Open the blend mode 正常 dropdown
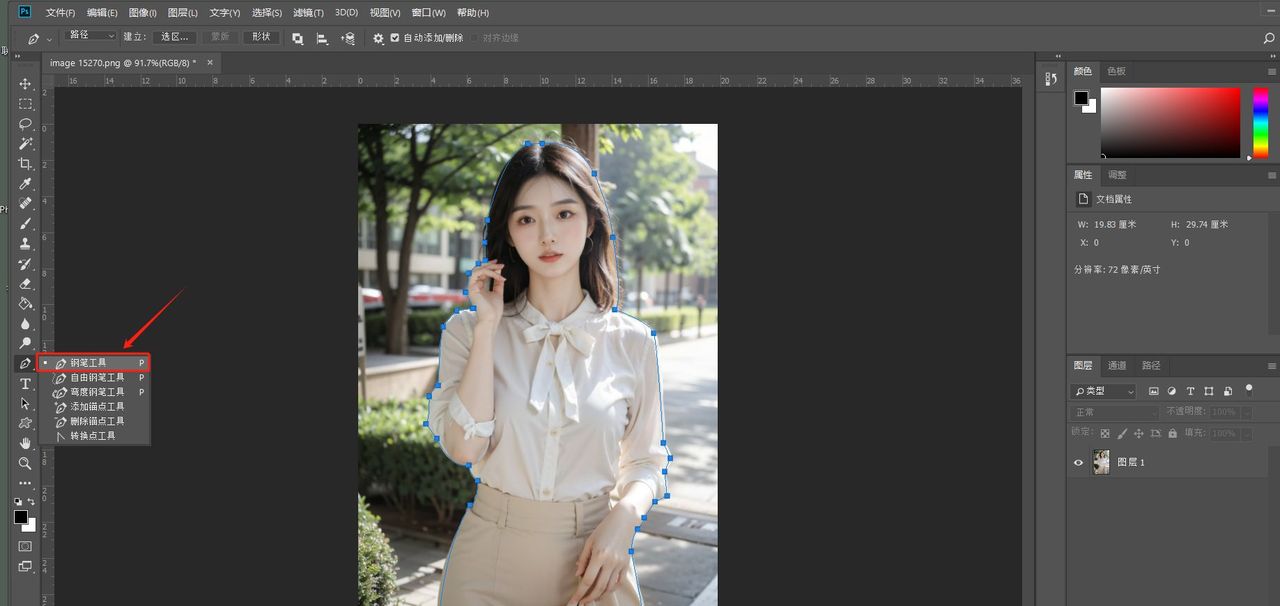1280x606 pixels. 1115,412
